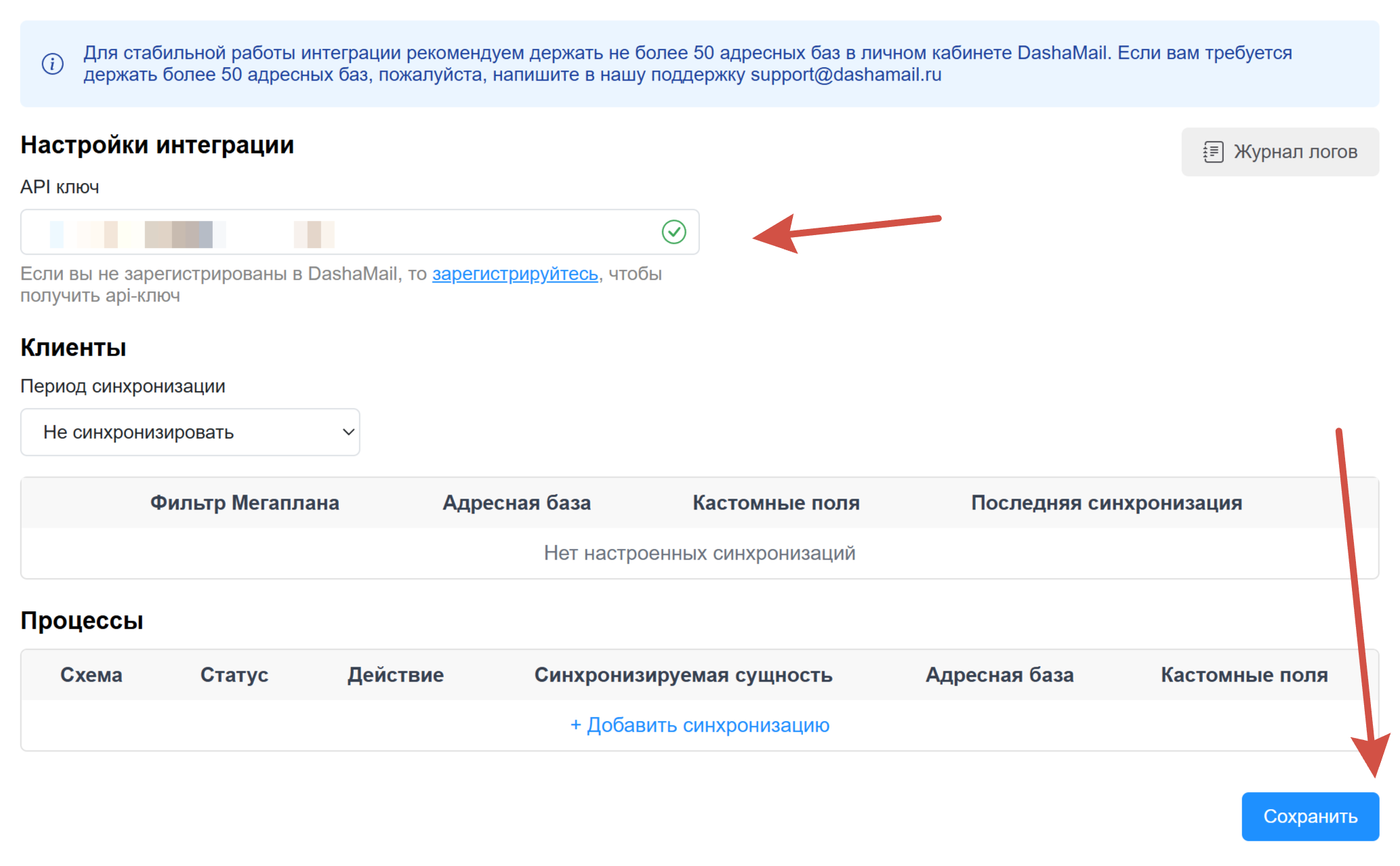Image resolution: width=1400 pixels, height=866 pixels.
Task: Follow the зарегистрируйтесь registration link
Action: [515, 274]
